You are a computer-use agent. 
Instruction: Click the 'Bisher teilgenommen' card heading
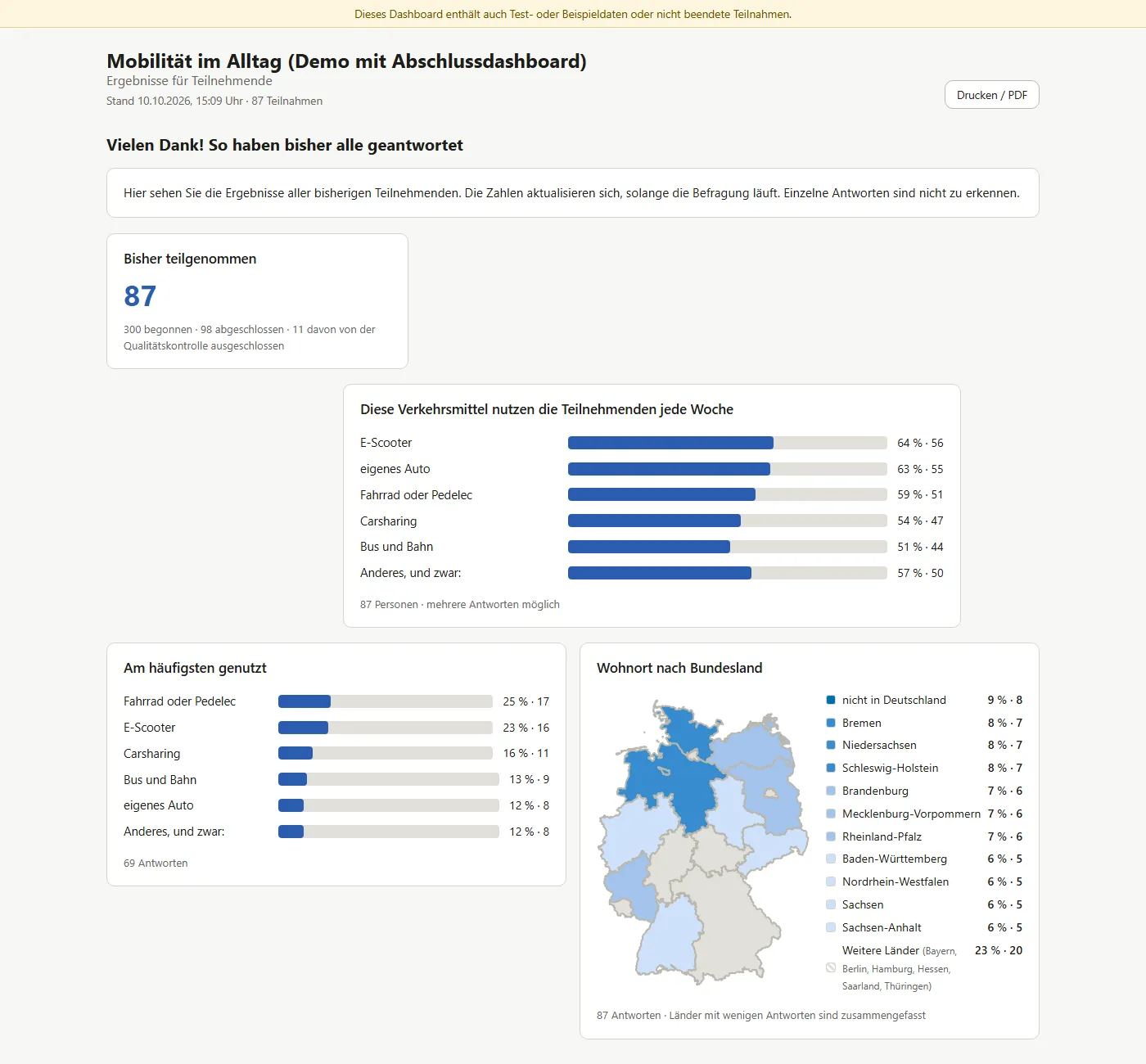pos(190,259)
